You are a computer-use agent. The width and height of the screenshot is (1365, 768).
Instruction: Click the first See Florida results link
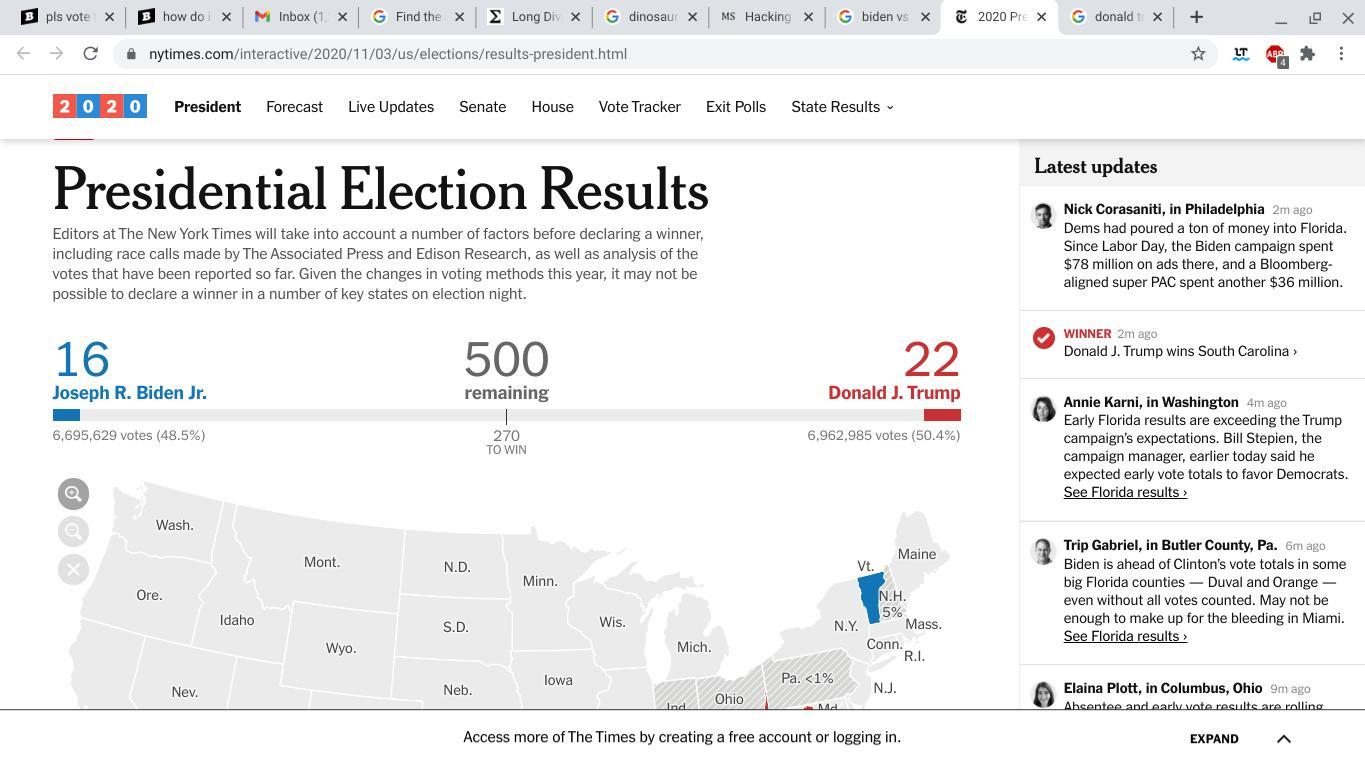(1125, 492)
